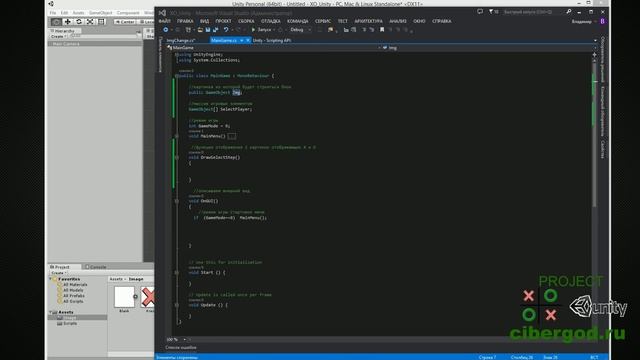Select the red X image thumbnail
This screenshot has height=360, width=640.
[147, 297]
